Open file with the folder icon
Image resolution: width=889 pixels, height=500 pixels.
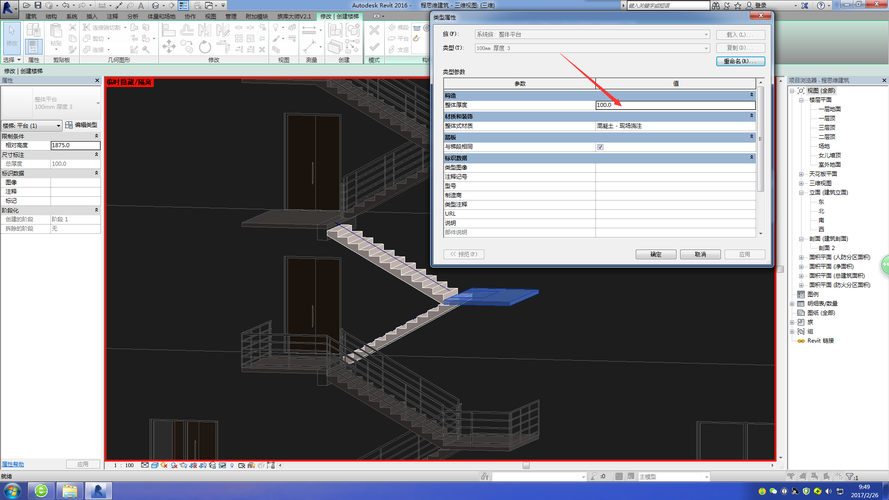[27, 5]
